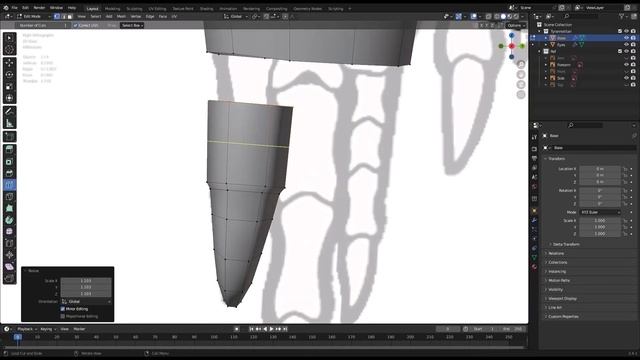Click the Play animation button
Viewport: 640px width, 360px height.
(271, 329)
